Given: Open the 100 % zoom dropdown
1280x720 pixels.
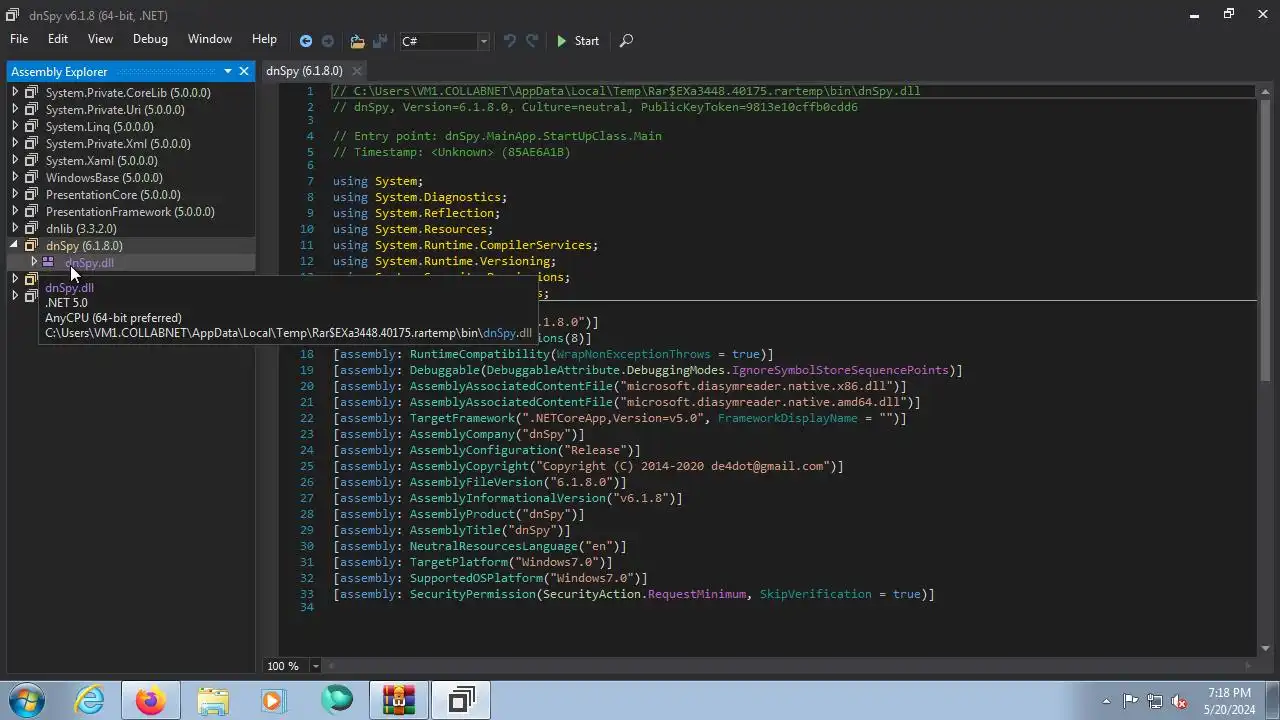Looking at the screenshot, I should coord(315,666).
